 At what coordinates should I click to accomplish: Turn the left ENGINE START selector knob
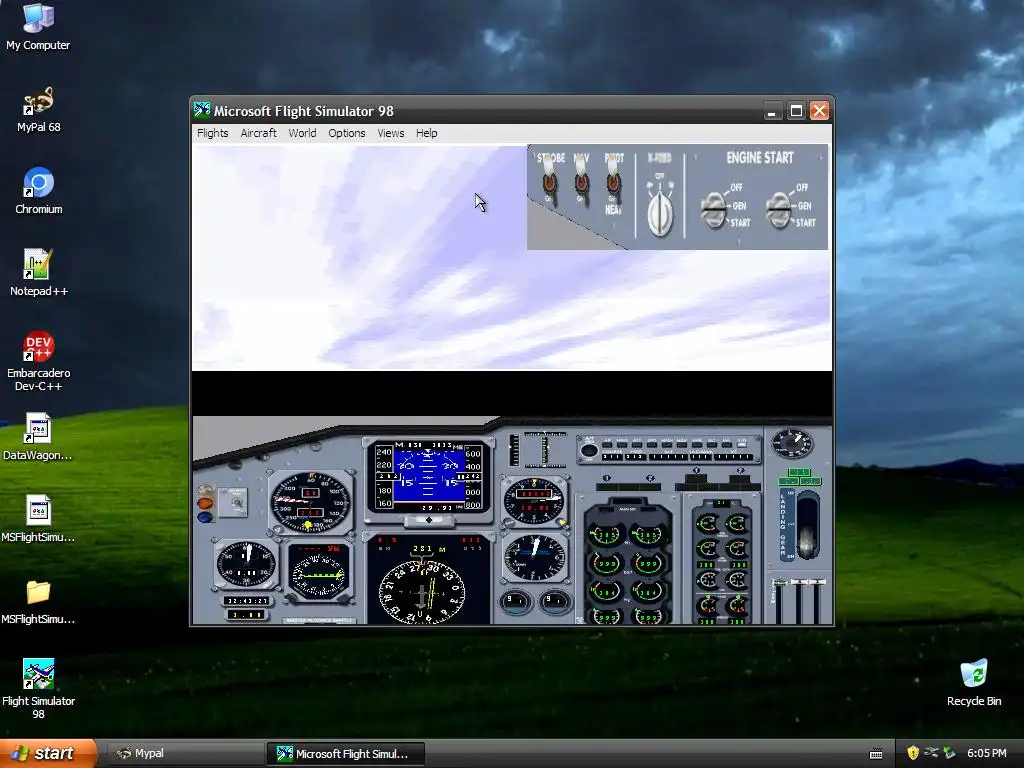(x=713, y=209)
